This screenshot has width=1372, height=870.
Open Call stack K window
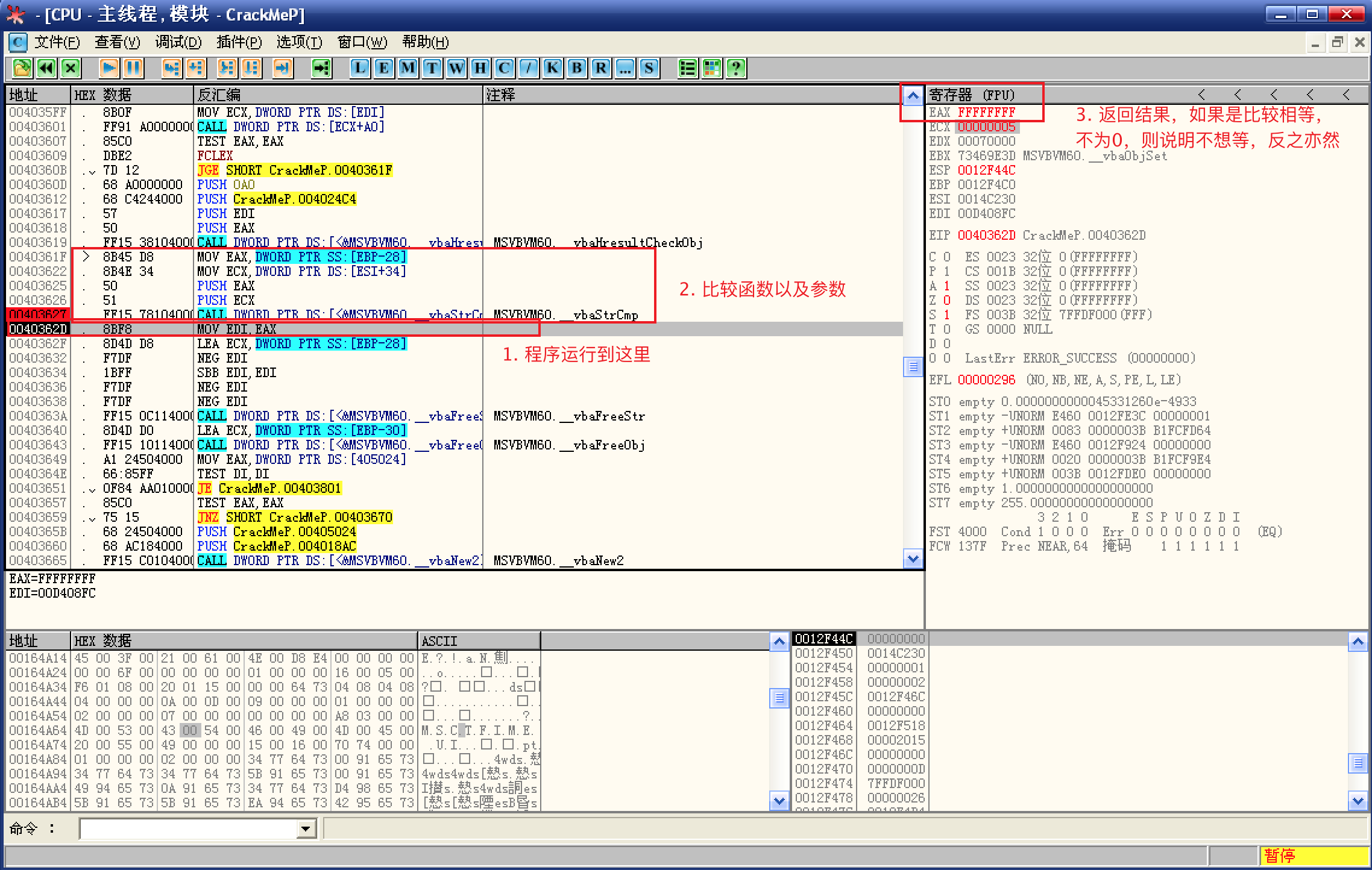(553, 68)
